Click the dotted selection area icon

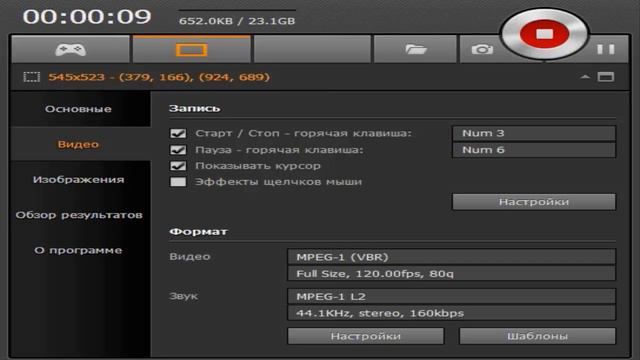[x=31, y=77]
